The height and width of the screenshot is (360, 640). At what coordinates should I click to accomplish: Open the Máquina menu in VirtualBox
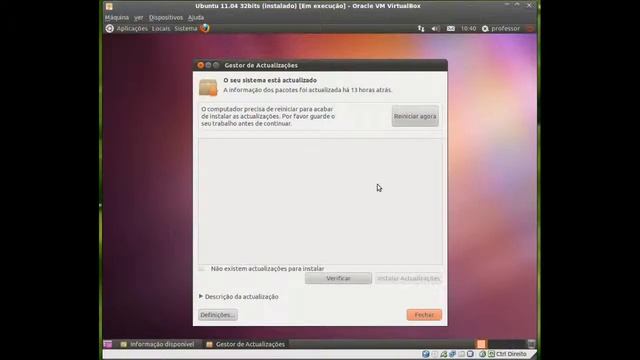coord(117,18)
